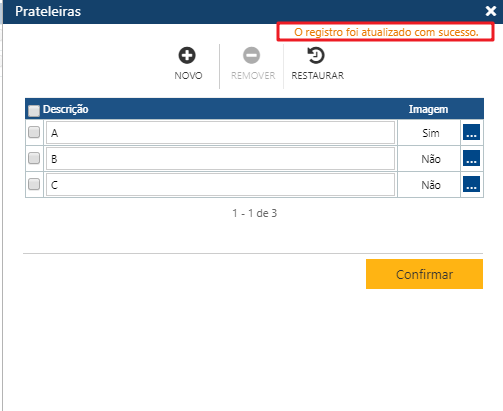Open image options for row A
This screenshot has width=503, height=411.
[x=471, y=132]
